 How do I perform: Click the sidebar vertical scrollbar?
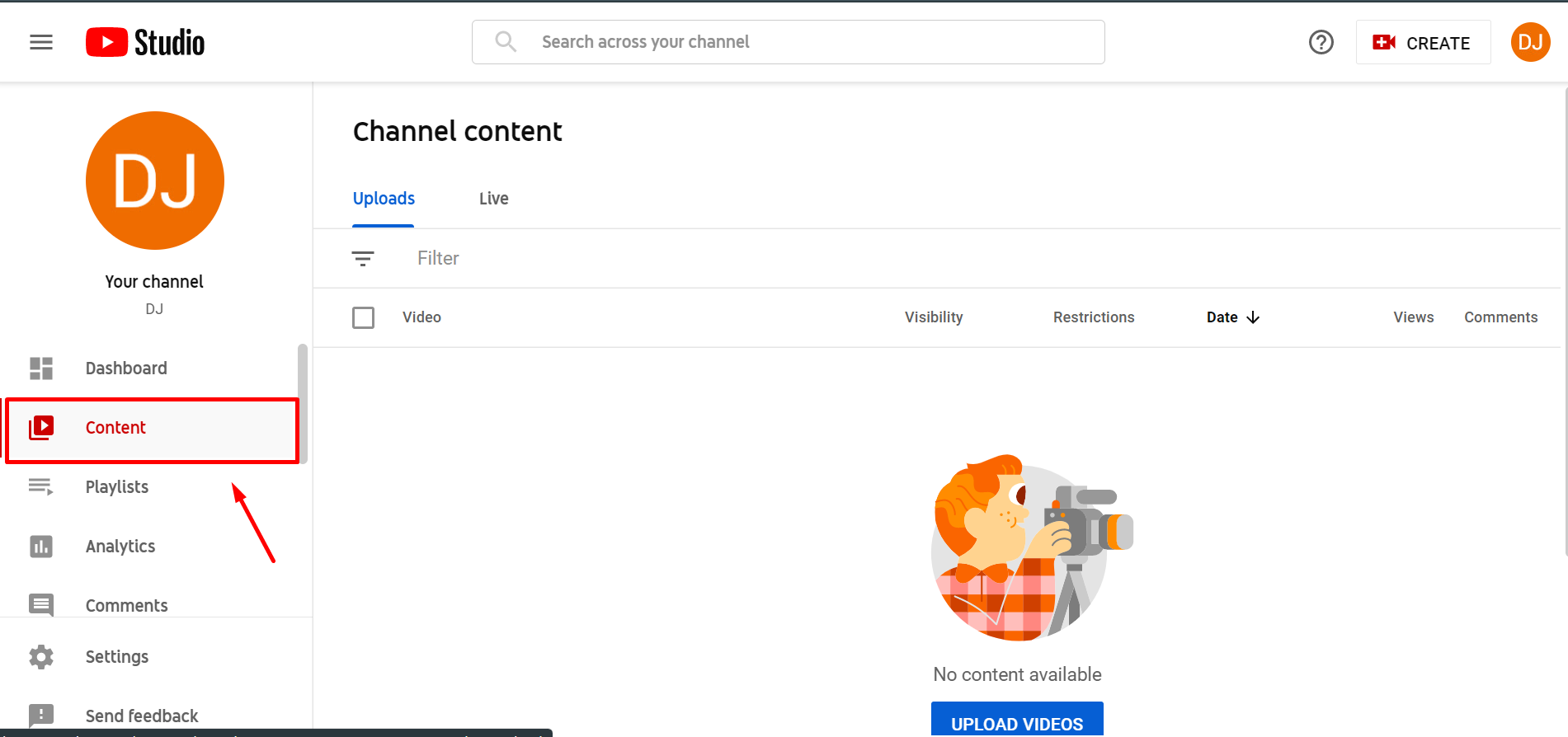coord(303,404)
